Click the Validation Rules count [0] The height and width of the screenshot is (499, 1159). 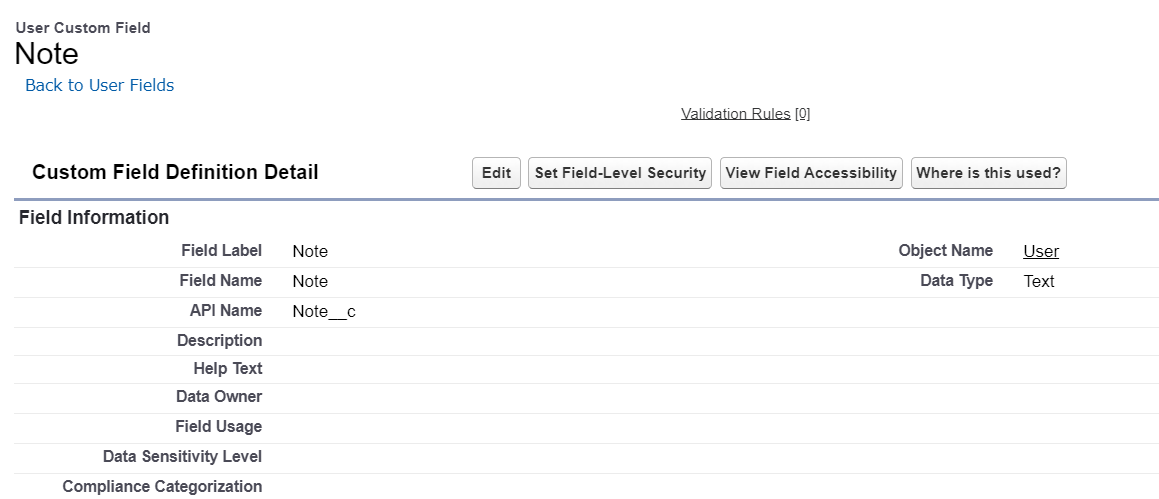tap(802, 114)
